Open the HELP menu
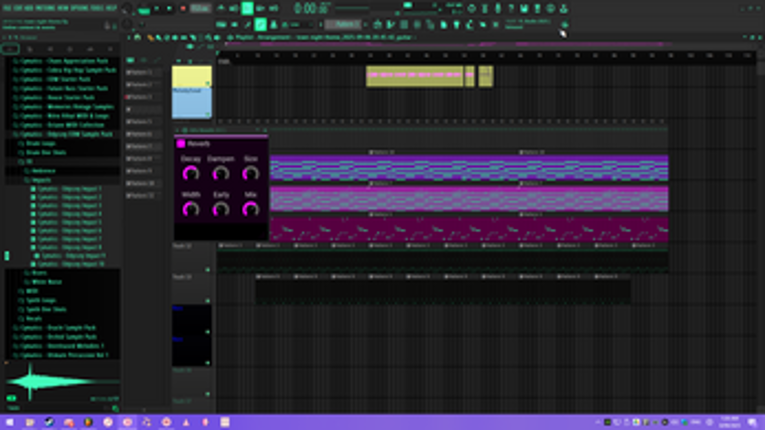765x430 pixels. [112, 8]
